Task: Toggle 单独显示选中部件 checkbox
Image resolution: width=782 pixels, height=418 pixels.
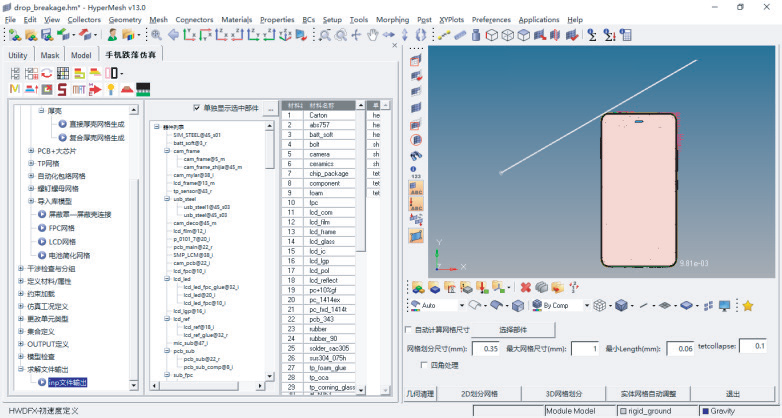Action: (x=197, y=107)
